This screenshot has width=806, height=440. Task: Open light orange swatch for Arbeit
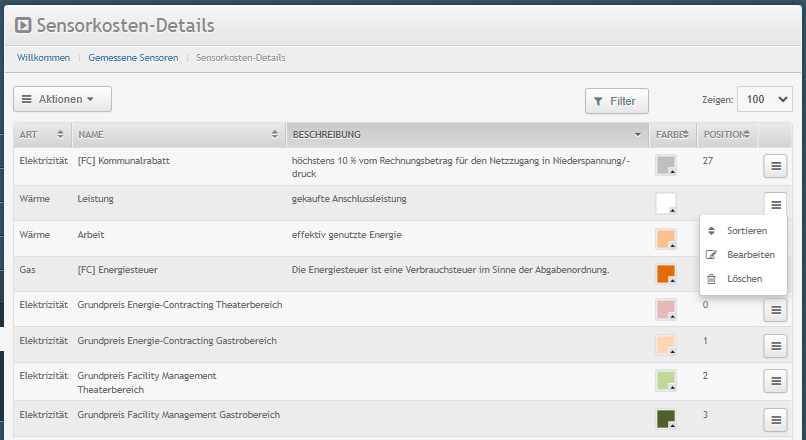pos(666,240)
